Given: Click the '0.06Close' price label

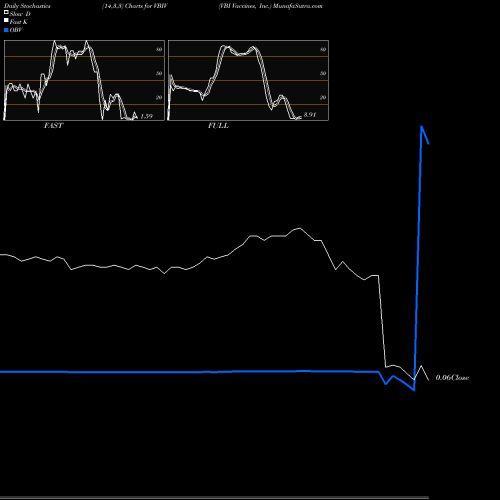Looking at the screenshot, I should point(452,378).
